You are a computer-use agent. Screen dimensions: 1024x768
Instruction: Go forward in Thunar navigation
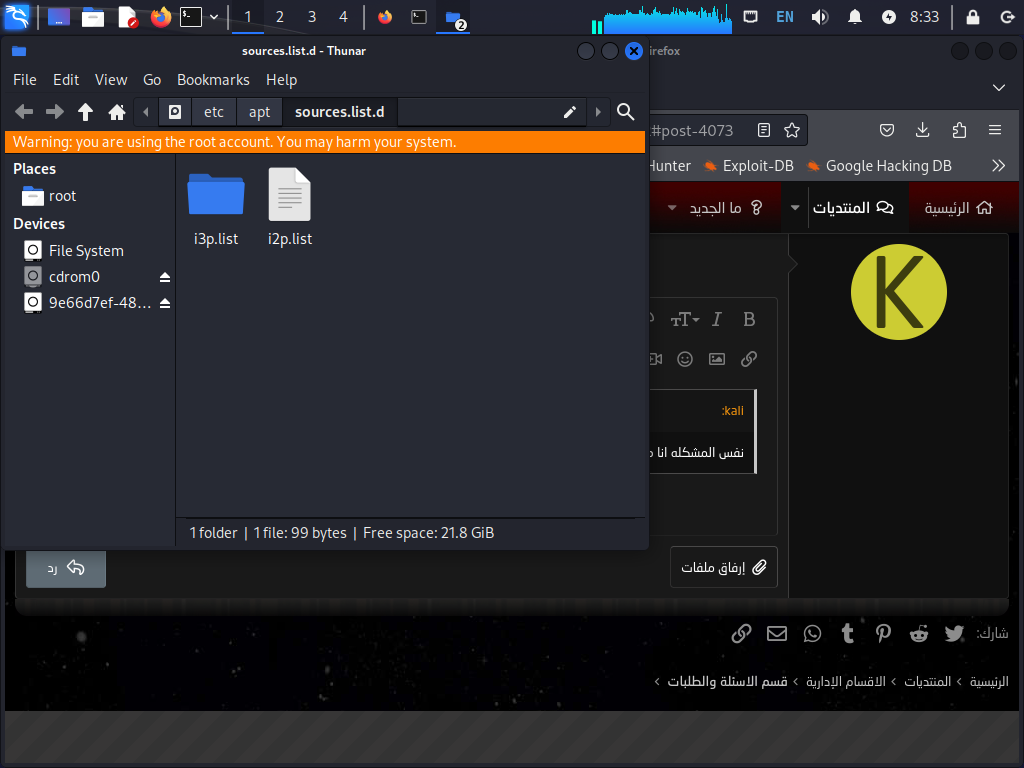55,112
